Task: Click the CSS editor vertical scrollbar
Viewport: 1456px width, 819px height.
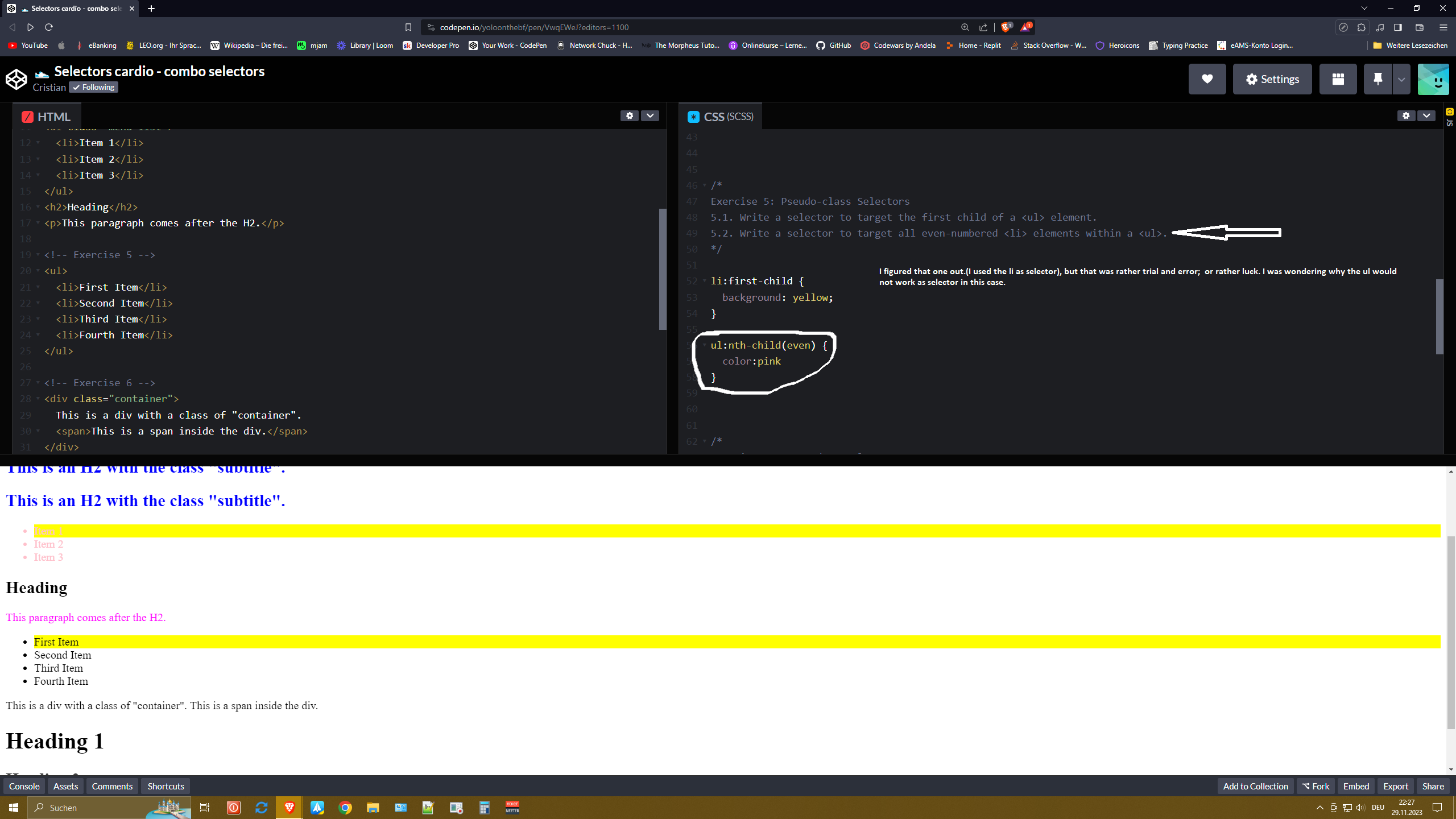Action: (x=1440, y=316)
